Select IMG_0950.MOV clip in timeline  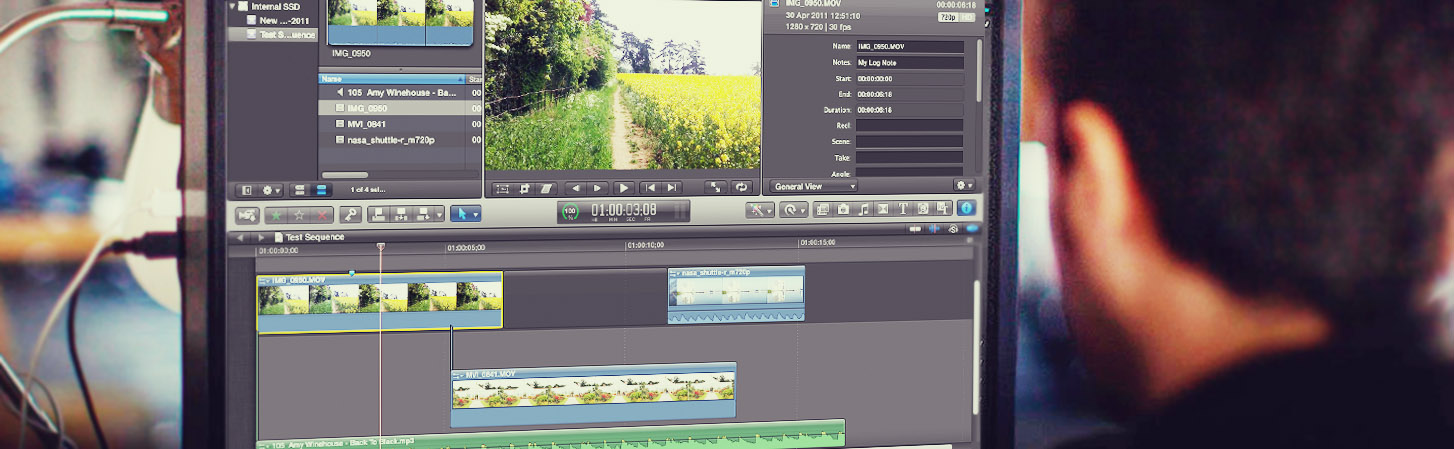[x=380, y=302]
